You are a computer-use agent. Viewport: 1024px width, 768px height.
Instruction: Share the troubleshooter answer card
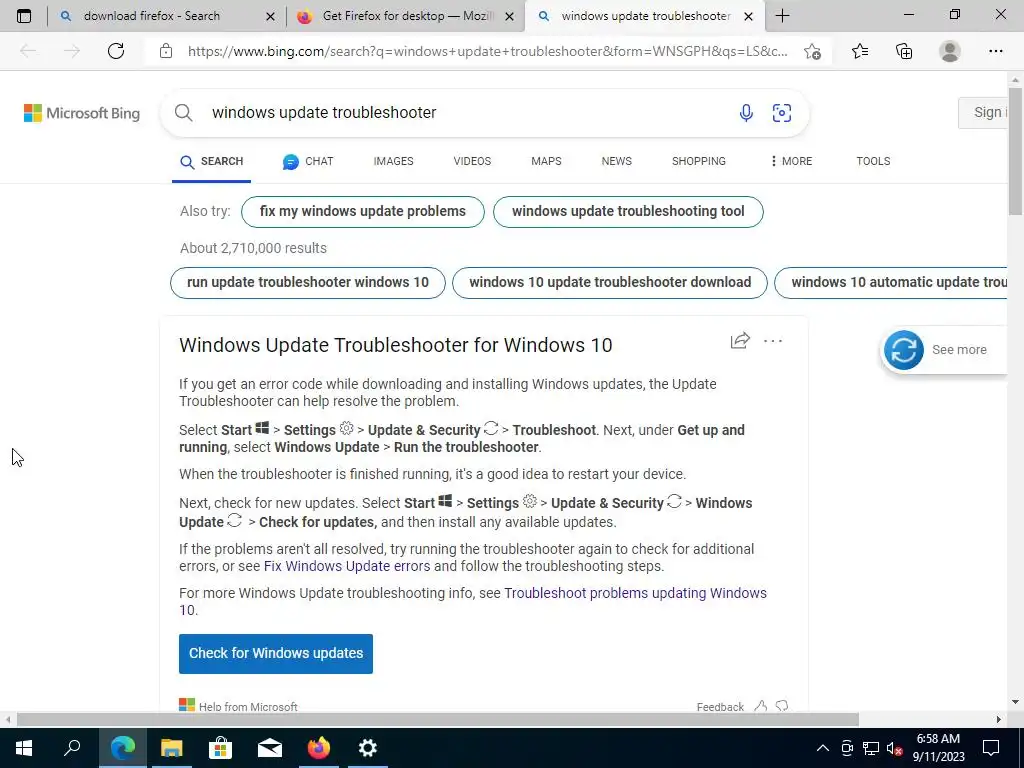pos(740,340)
